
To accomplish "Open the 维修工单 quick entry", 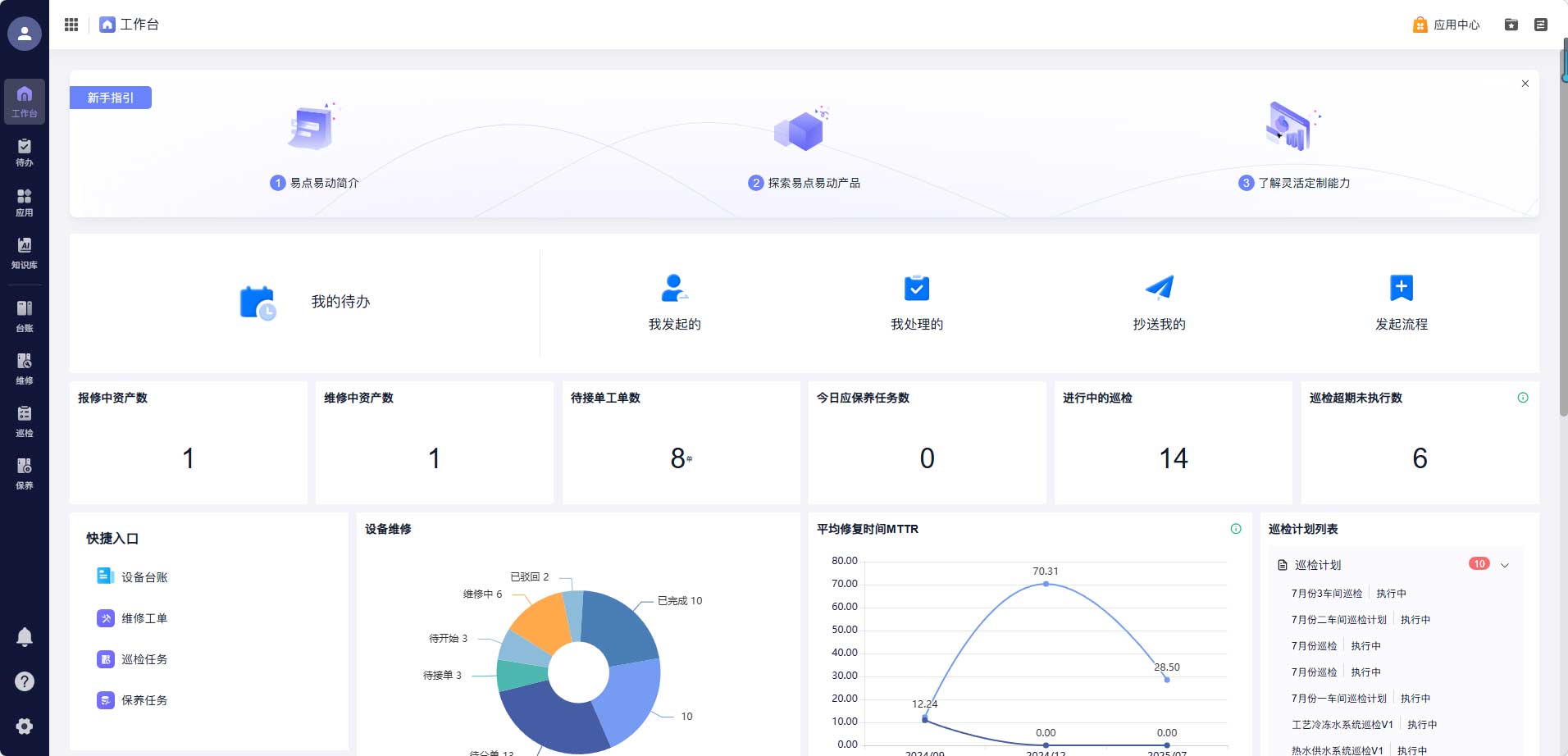I will tap(144, 618).
